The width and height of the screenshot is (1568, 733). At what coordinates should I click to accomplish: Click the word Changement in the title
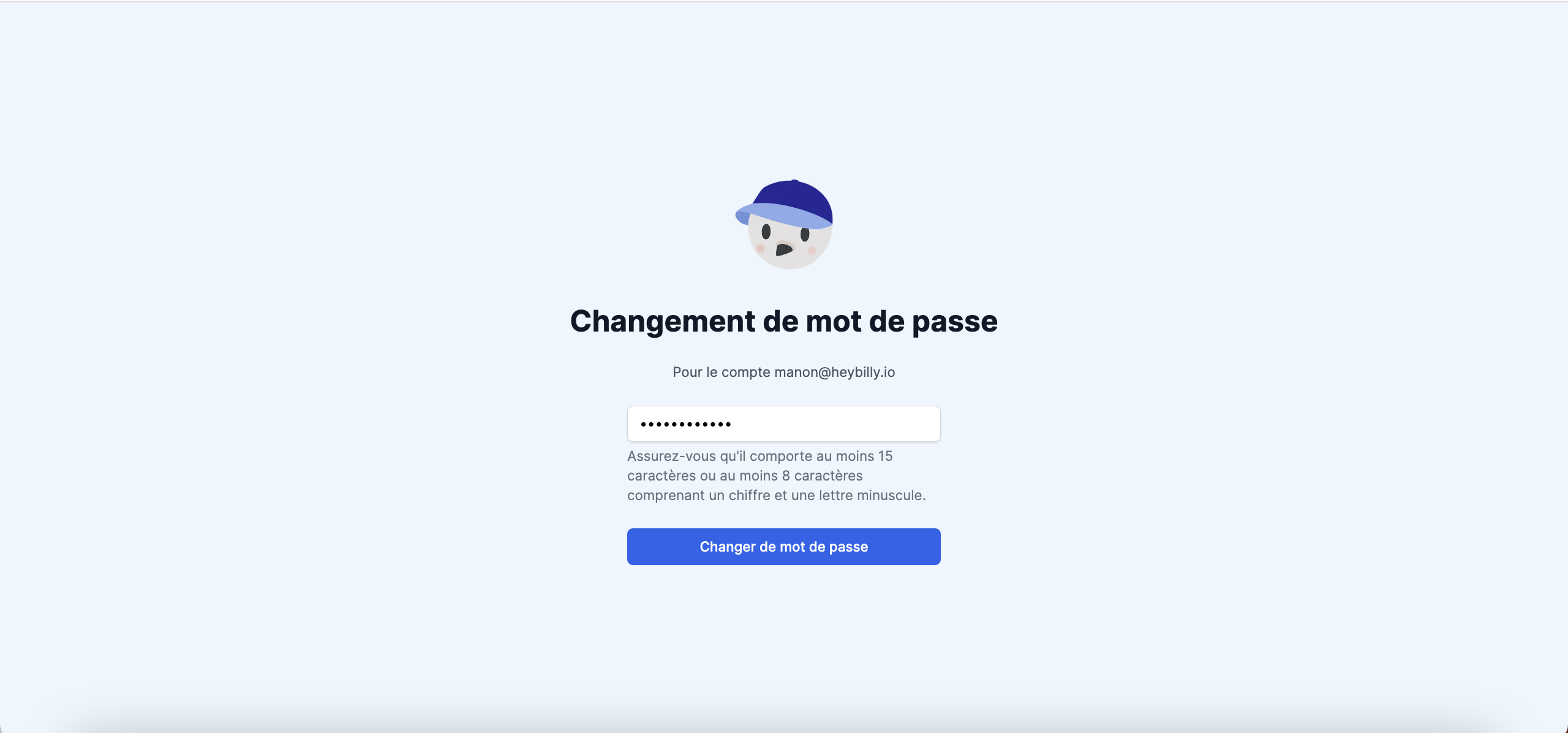click(x=663, y=321)
